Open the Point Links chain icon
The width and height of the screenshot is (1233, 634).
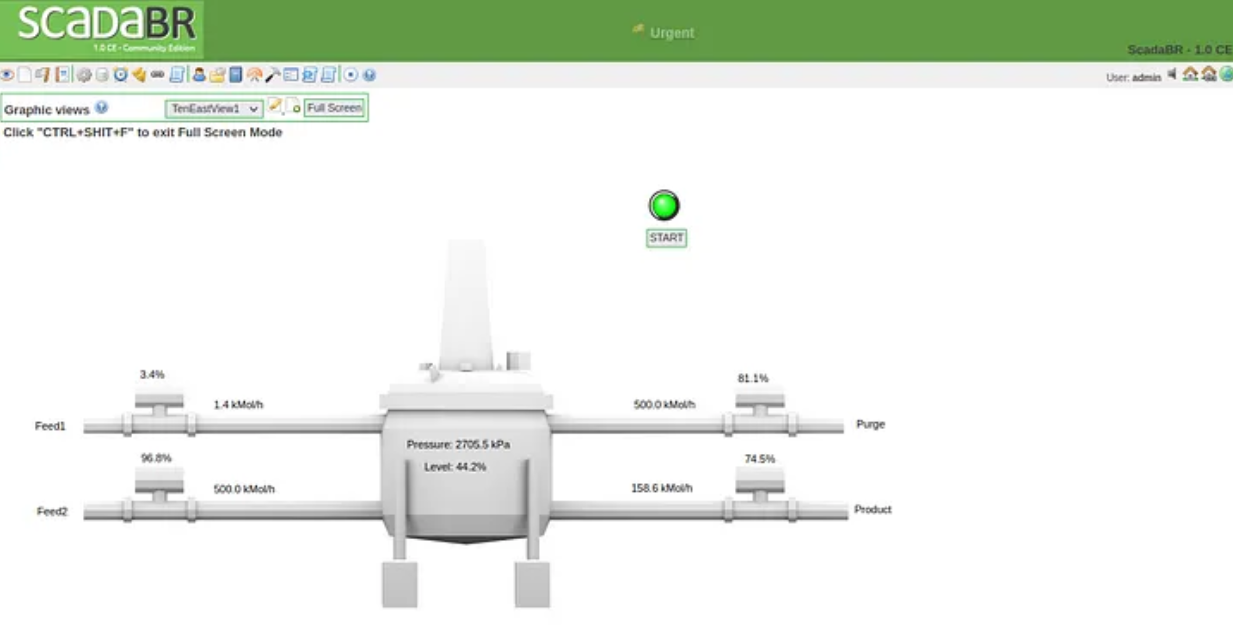click(x=156, y=73)
